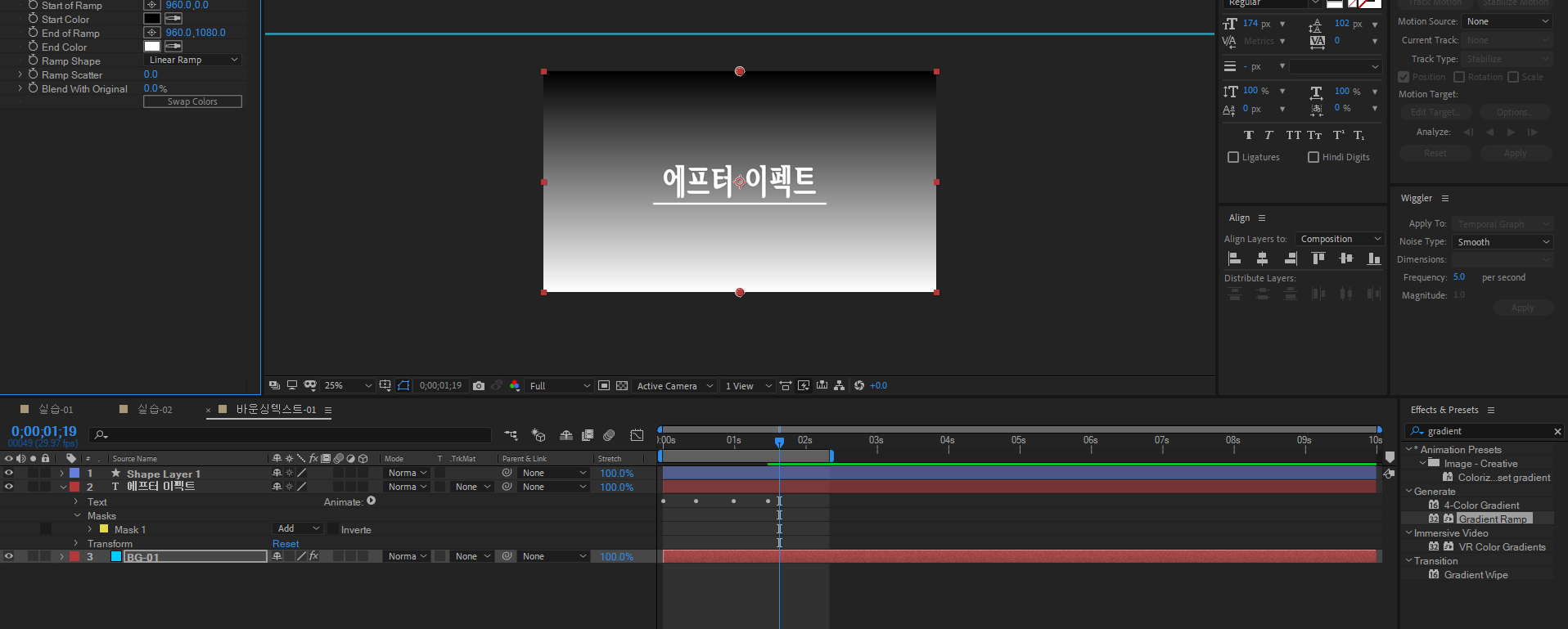
Task: Expand the Shape Layer 1 properties
Action: (61, 474)
